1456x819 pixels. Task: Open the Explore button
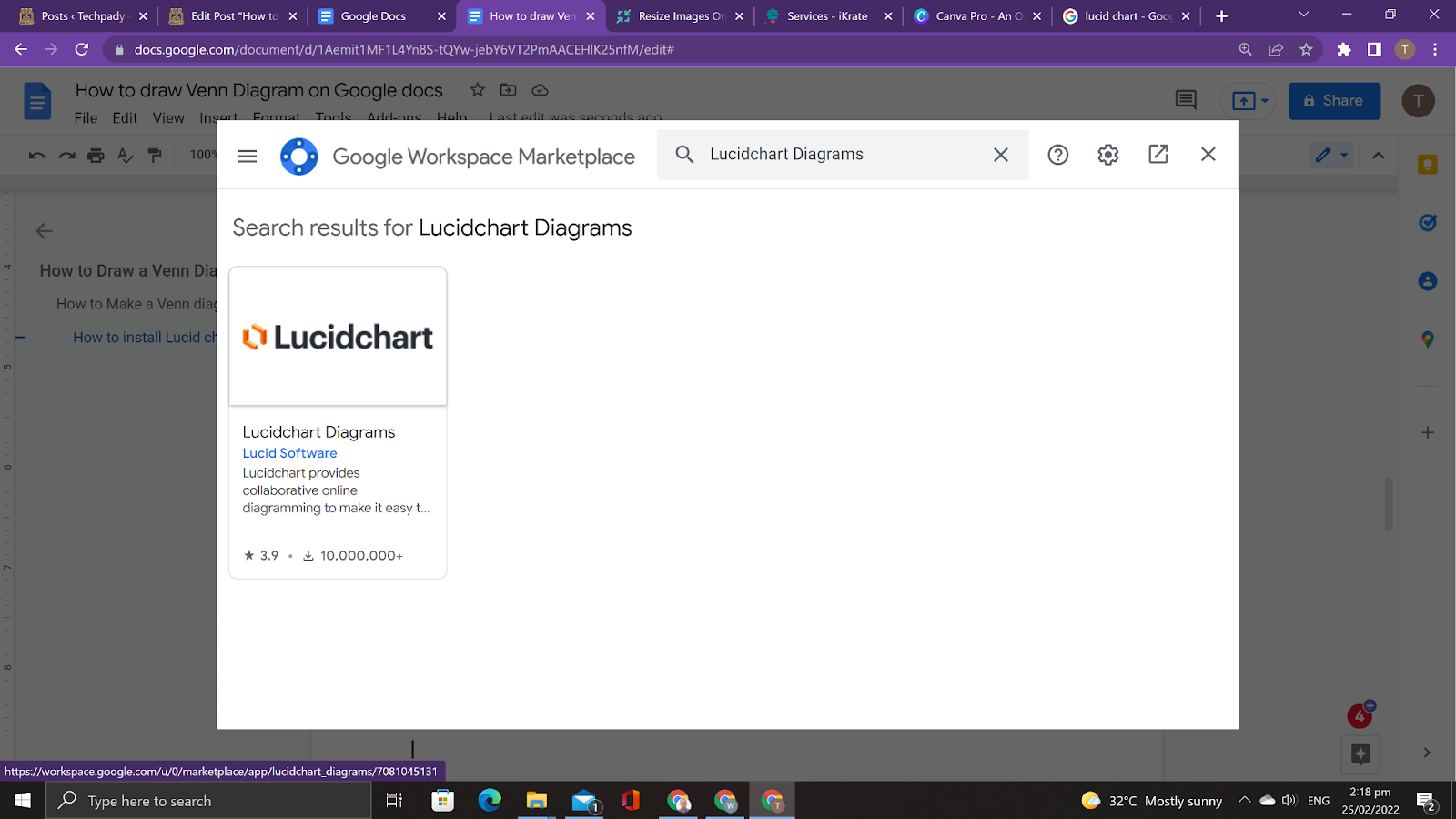coord(1360,753)
